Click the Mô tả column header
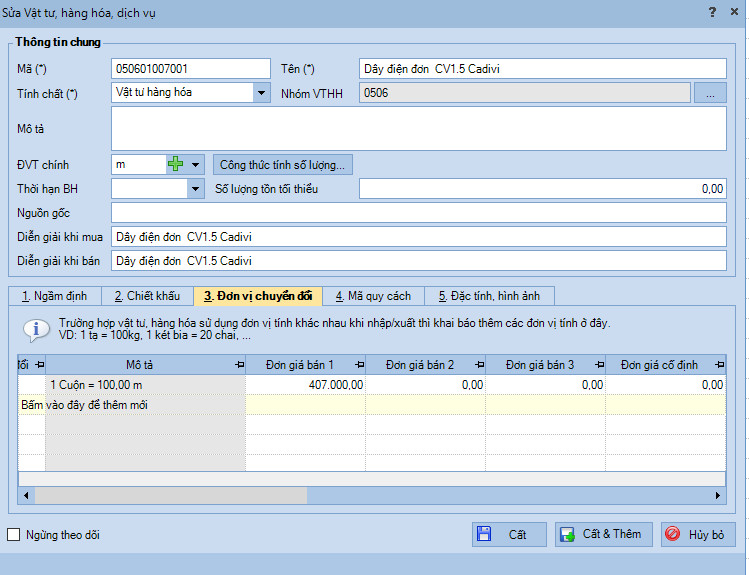749x575 pixels. point(145,365)
